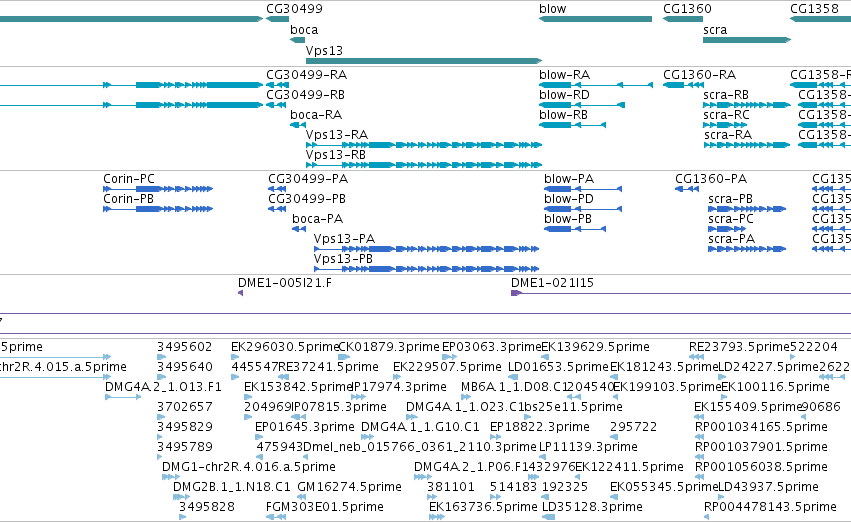The width and height of the screenshot is (851, 522).
Task: Click the DME1-021I15 clone label
Action: point(552,283)
